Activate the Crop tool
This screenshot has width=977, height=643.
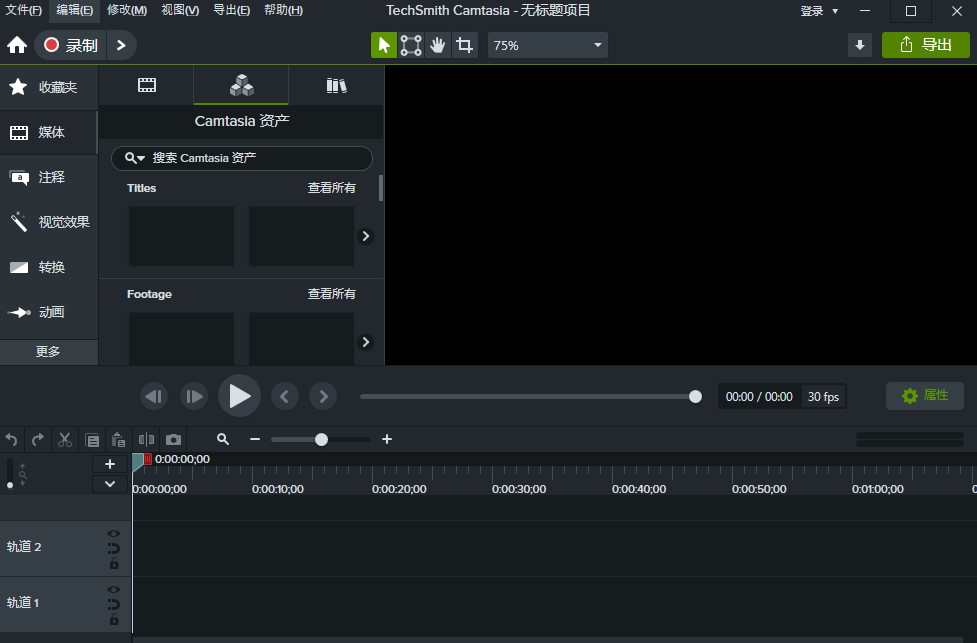click(x=464, y=45)
